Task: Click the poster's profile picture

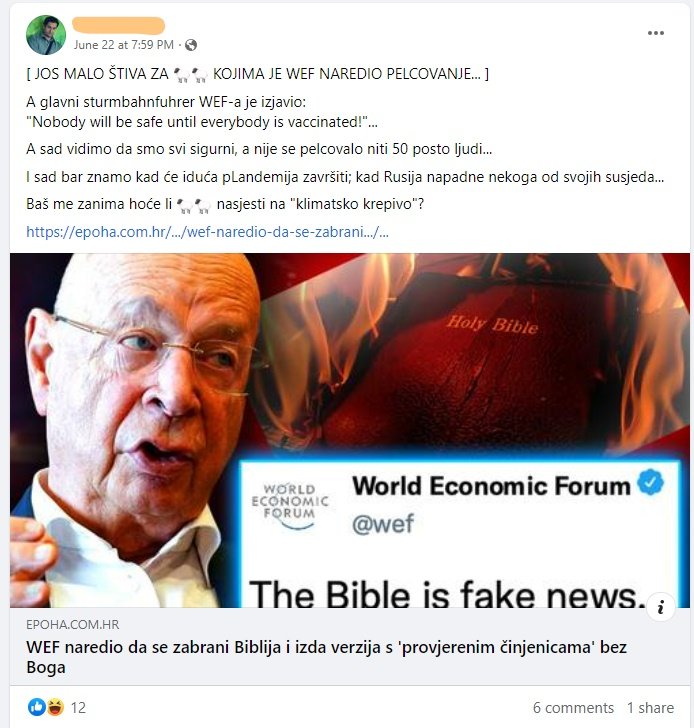Action: tap(45, 35)
